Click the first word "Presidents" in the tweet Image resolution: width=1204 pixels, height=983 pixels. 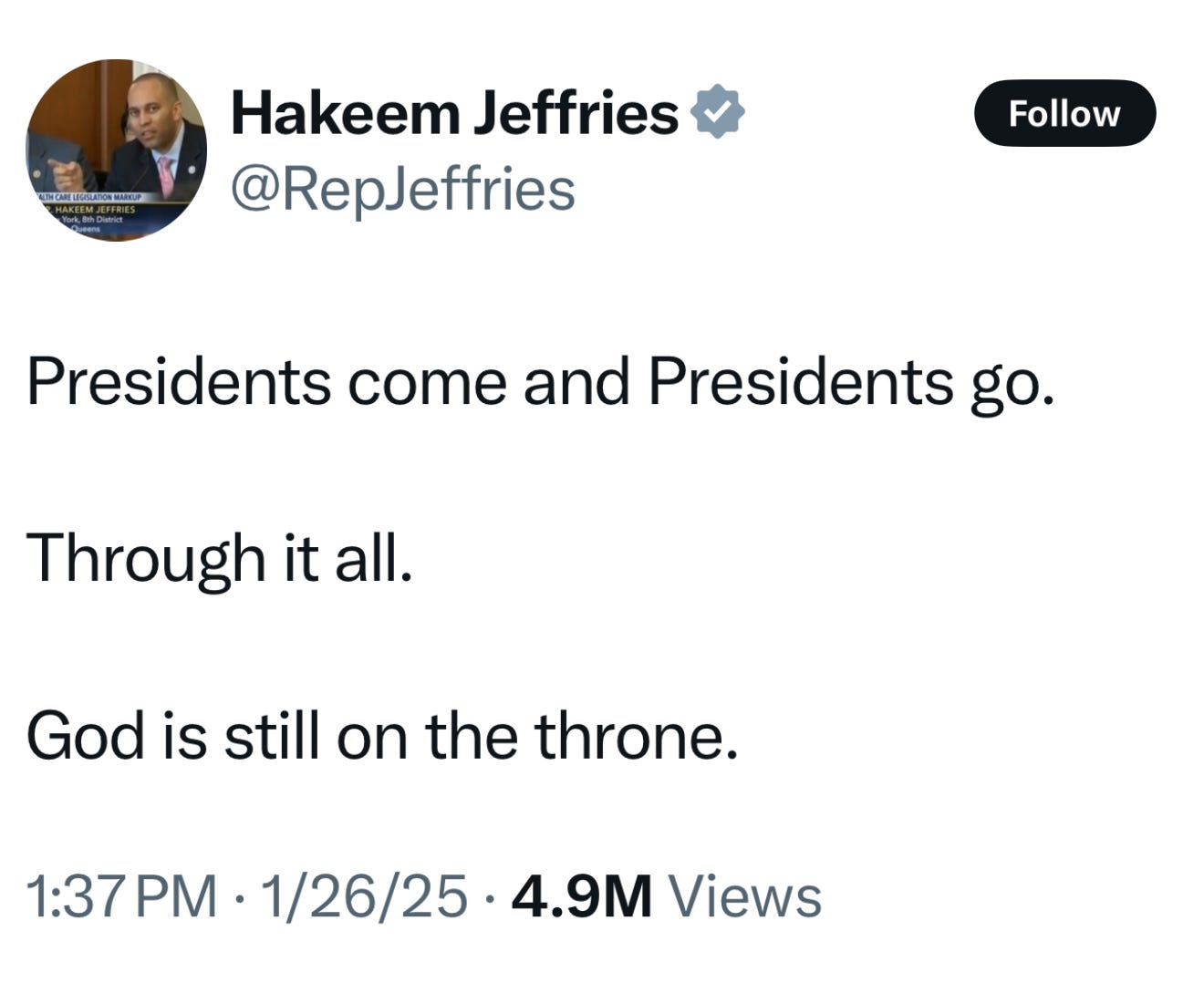tap(179, 381)
